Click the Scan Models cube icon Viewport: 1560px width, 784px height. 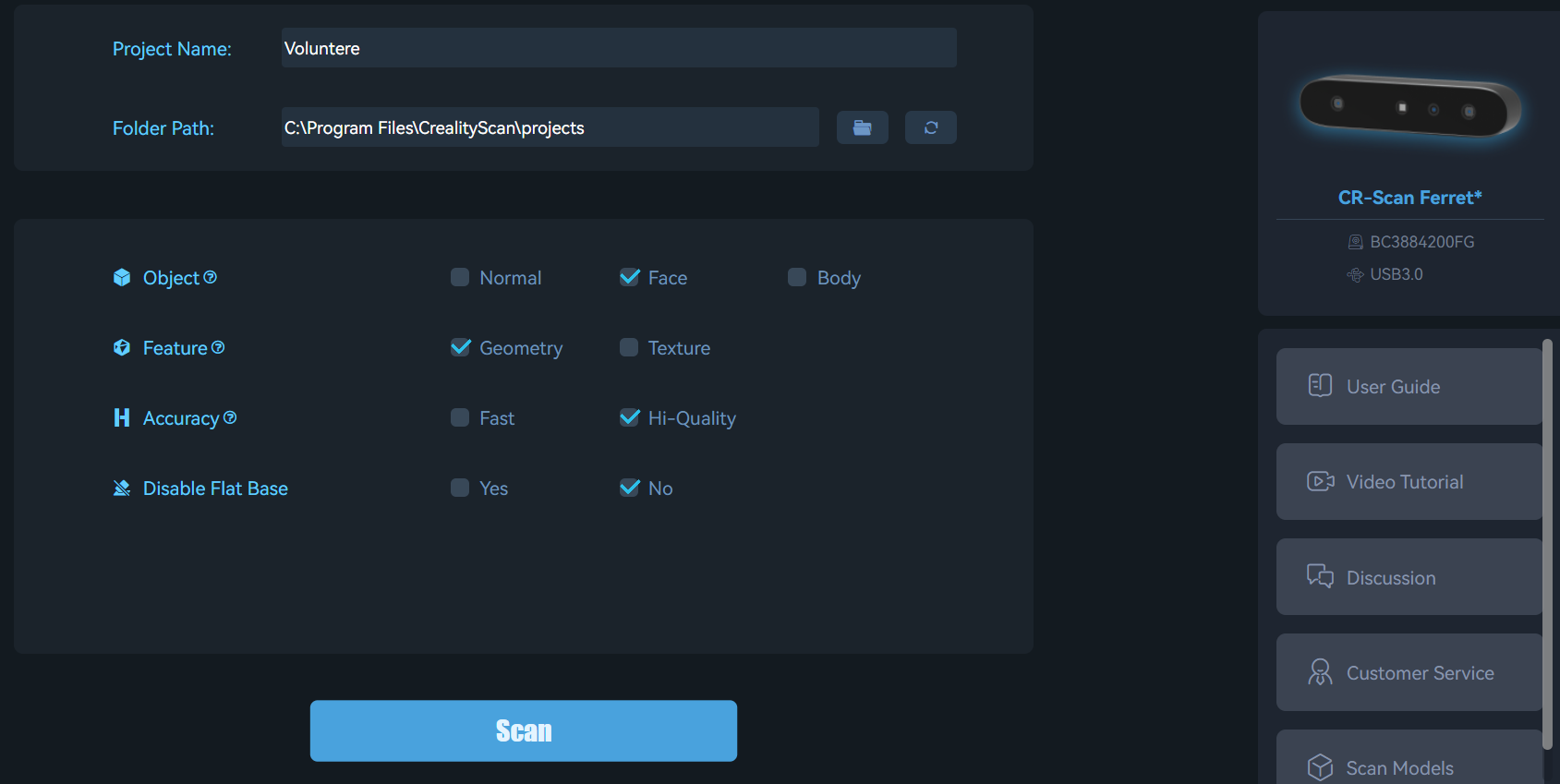click(1320, 767)
